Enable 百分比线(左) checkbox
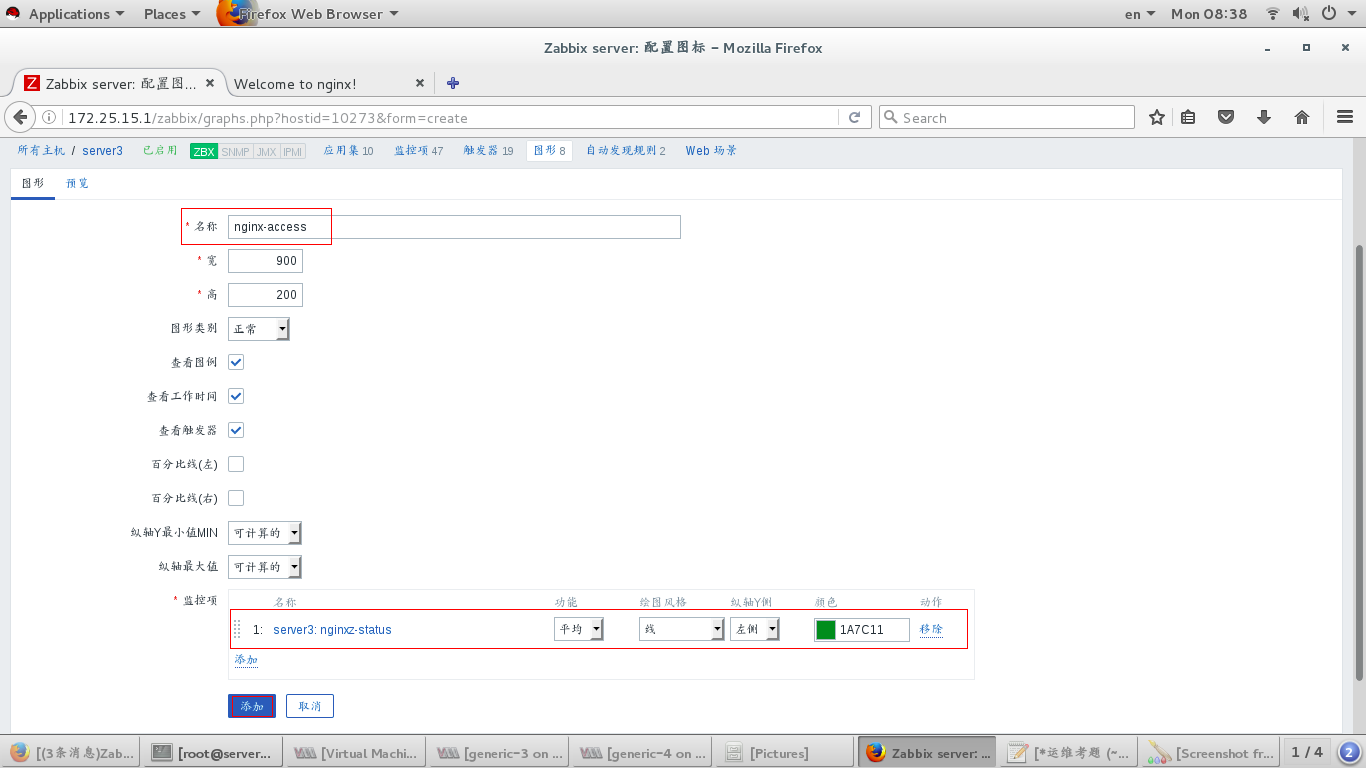 (236, 464)
